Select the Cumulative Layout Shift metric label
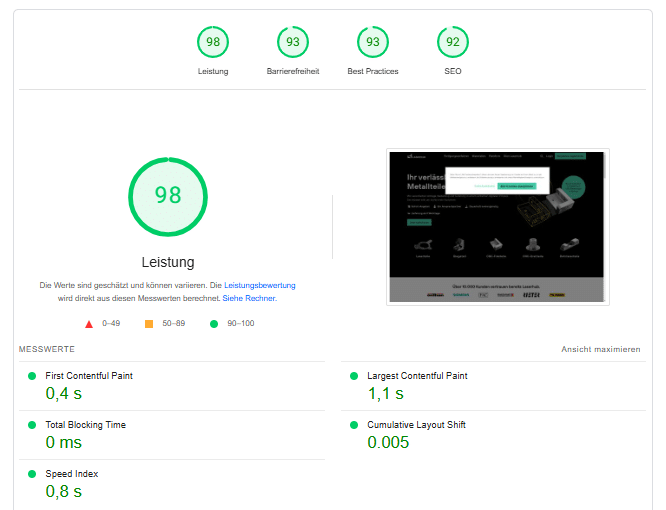 coord(416,425)
